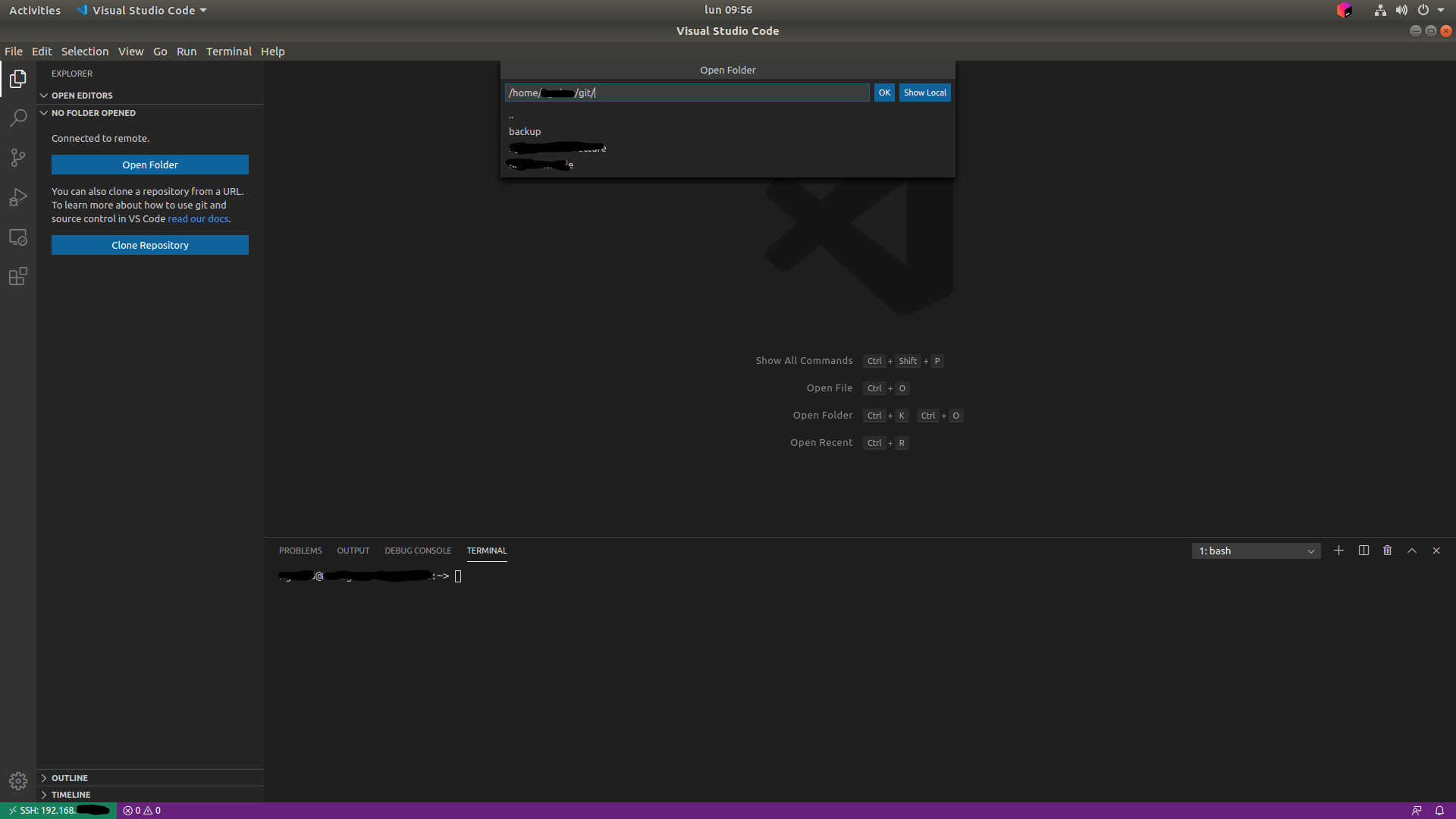Select the Terminal tab
The image size is (1456, 819).
[487, 551]
